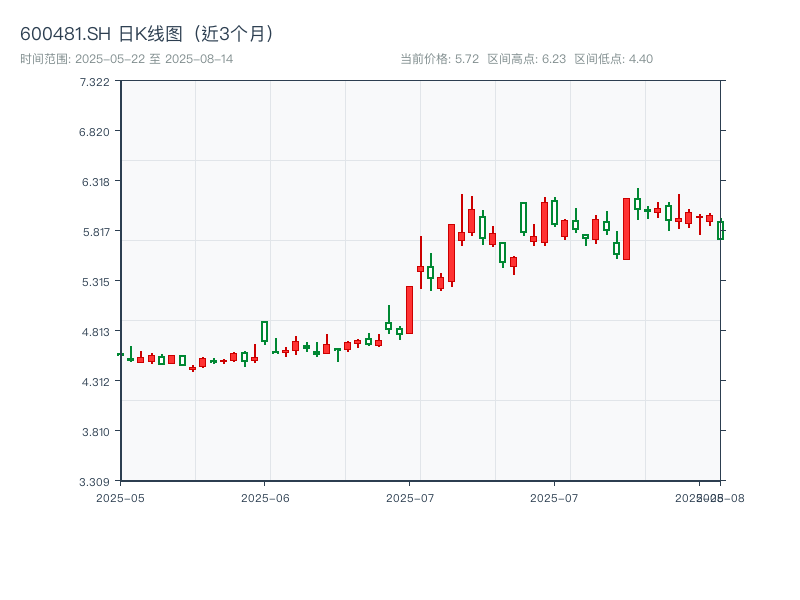This screenshot has width=800, height=600.
Task: Select the 6.820 y-axis tick label
Action: (x=95, y=131)
